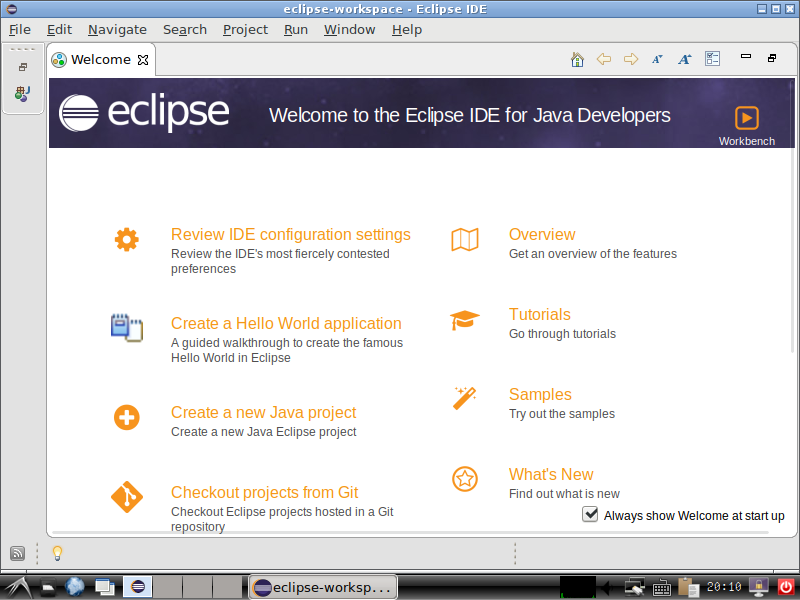
Task: Click the RSS feed icon in status bar
Action: click(17, 553)
